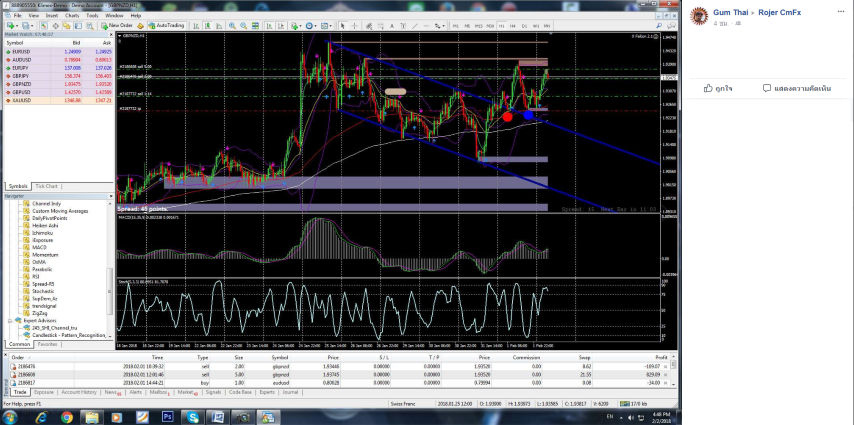Select the ZigZag indicator in Navigator
Screen dimensions: 854x425
pos(39,313)
